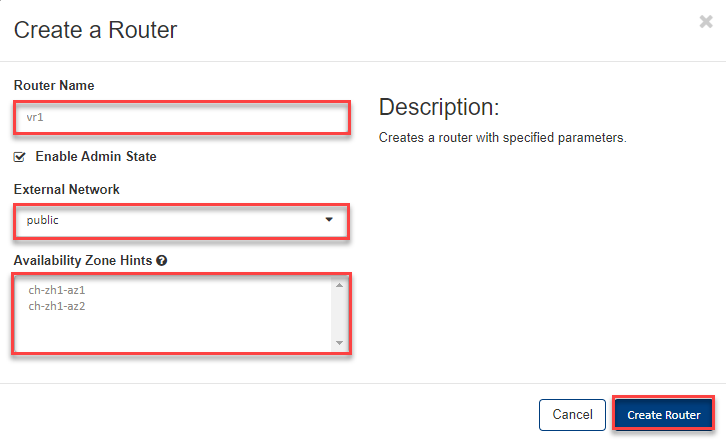Click the caret arrow on External Network
Screen dimensions: 726x442
[x=329, y=221]
